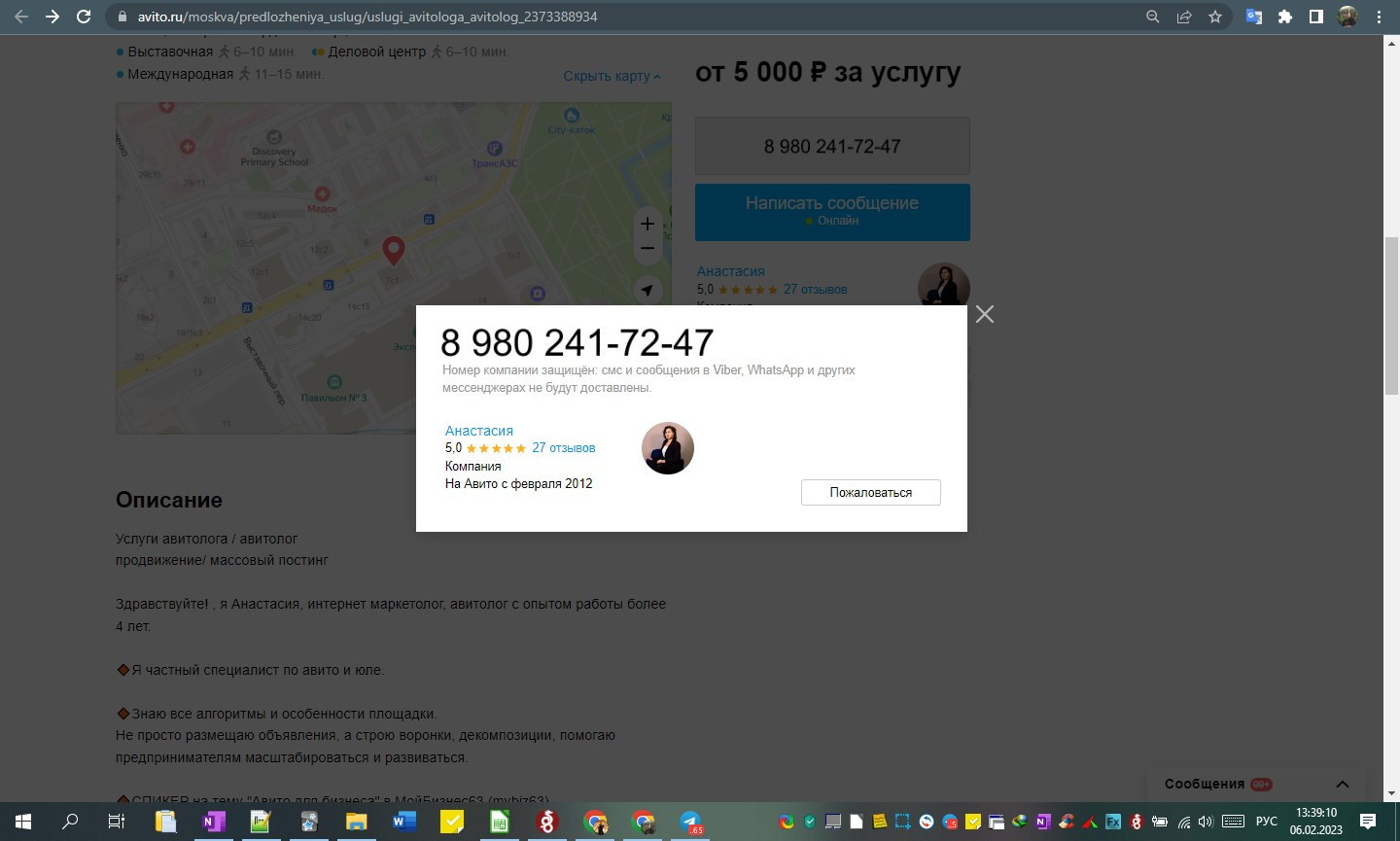Open the Windows notification center
The image size is (1400, 841).
(x=1368, y=822)
